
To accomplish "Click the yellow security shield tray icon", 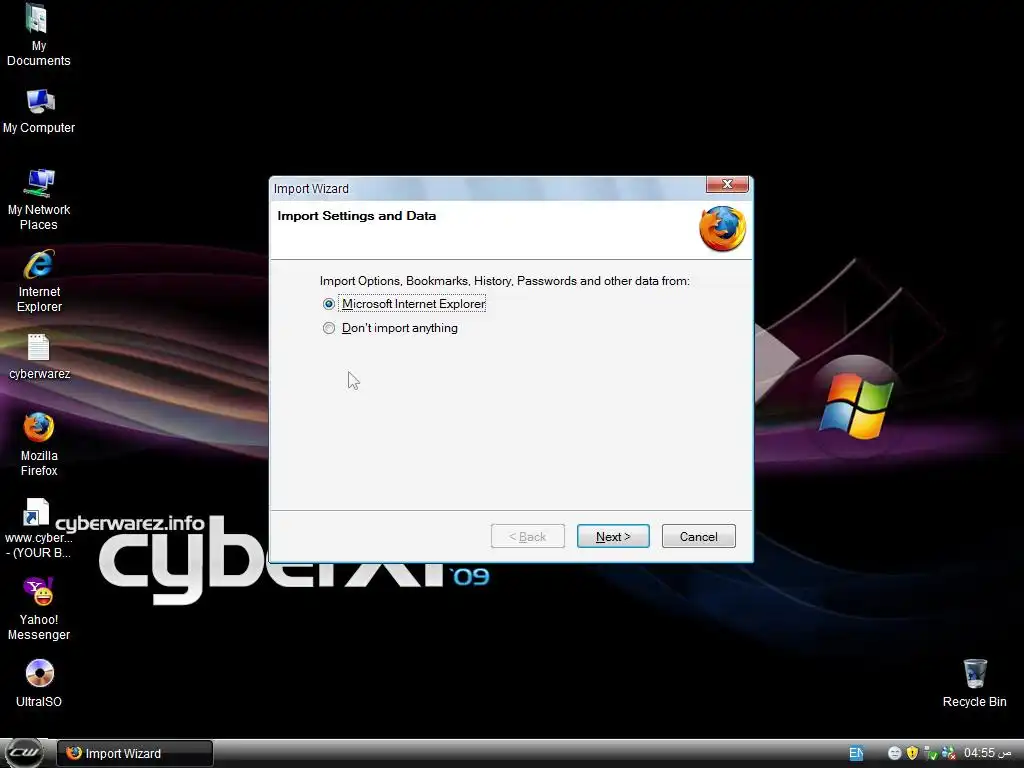I will (x=912, y=753).
